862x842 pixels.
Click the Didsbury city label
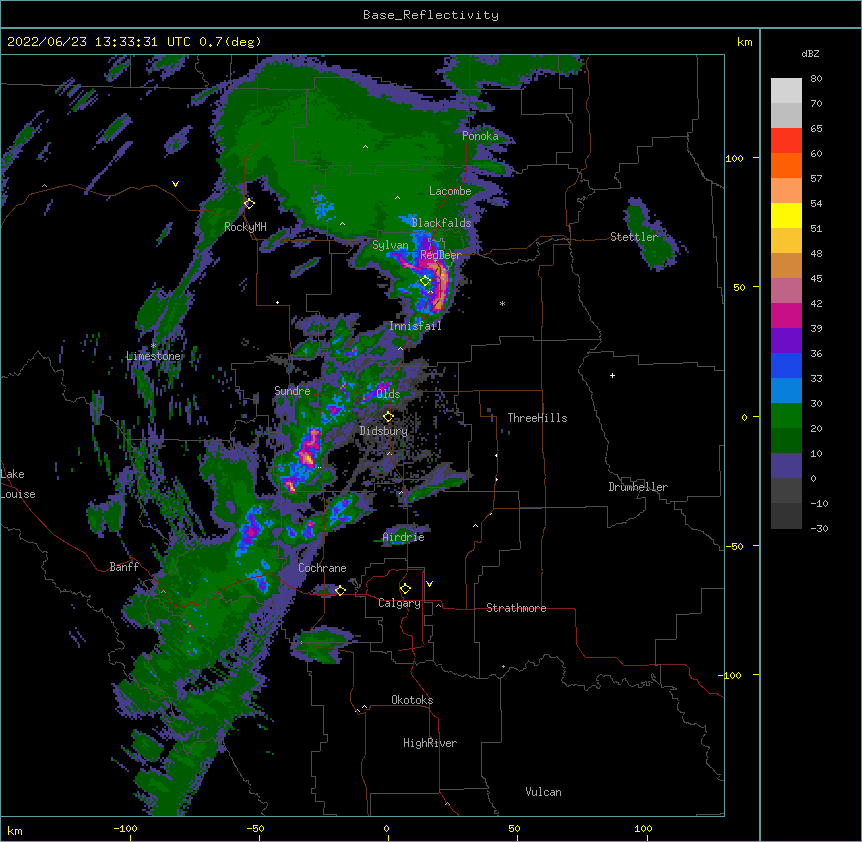(x=384, y=431)
